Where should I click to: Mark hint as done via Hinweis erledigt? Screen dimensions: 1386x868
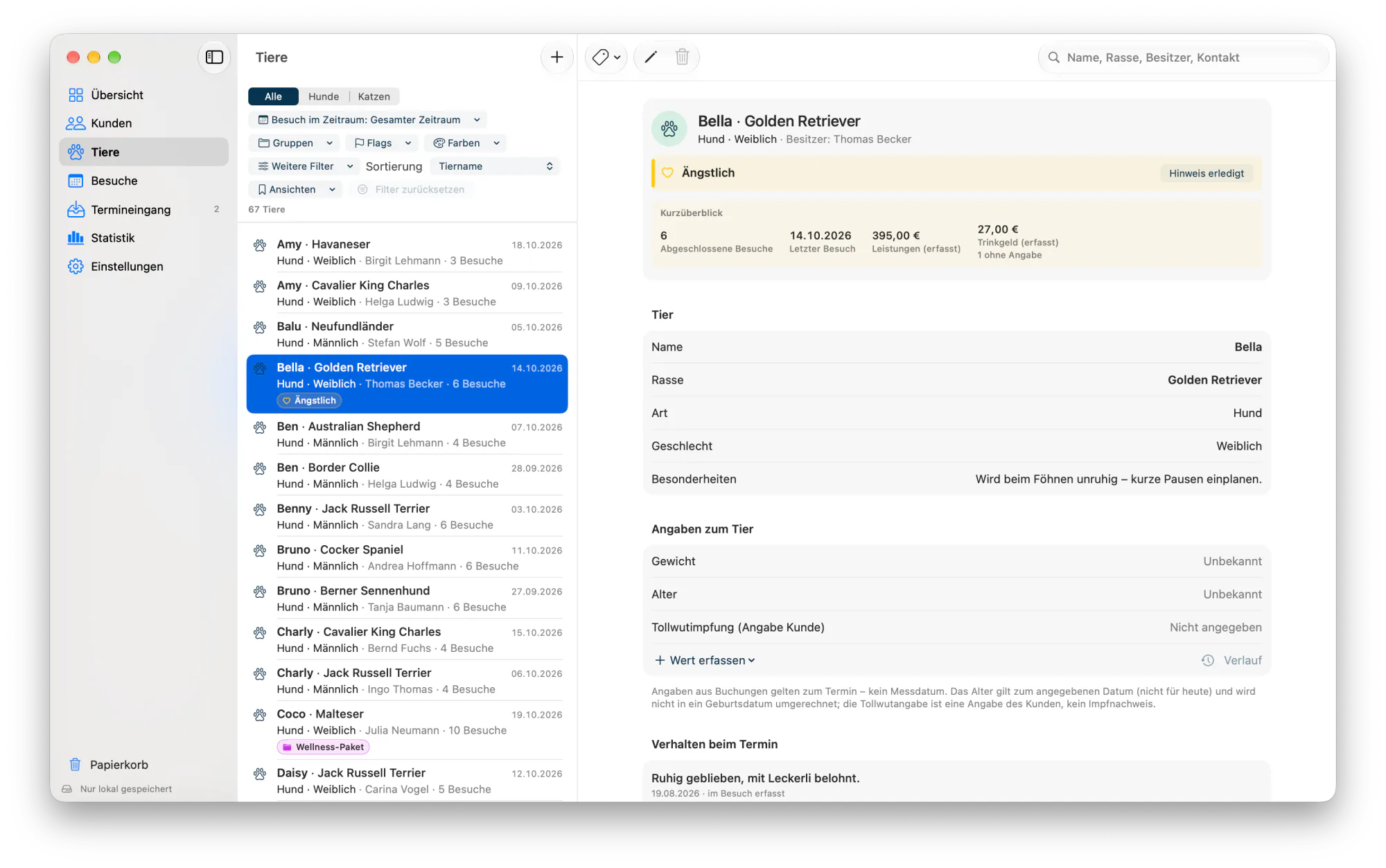1207,173
